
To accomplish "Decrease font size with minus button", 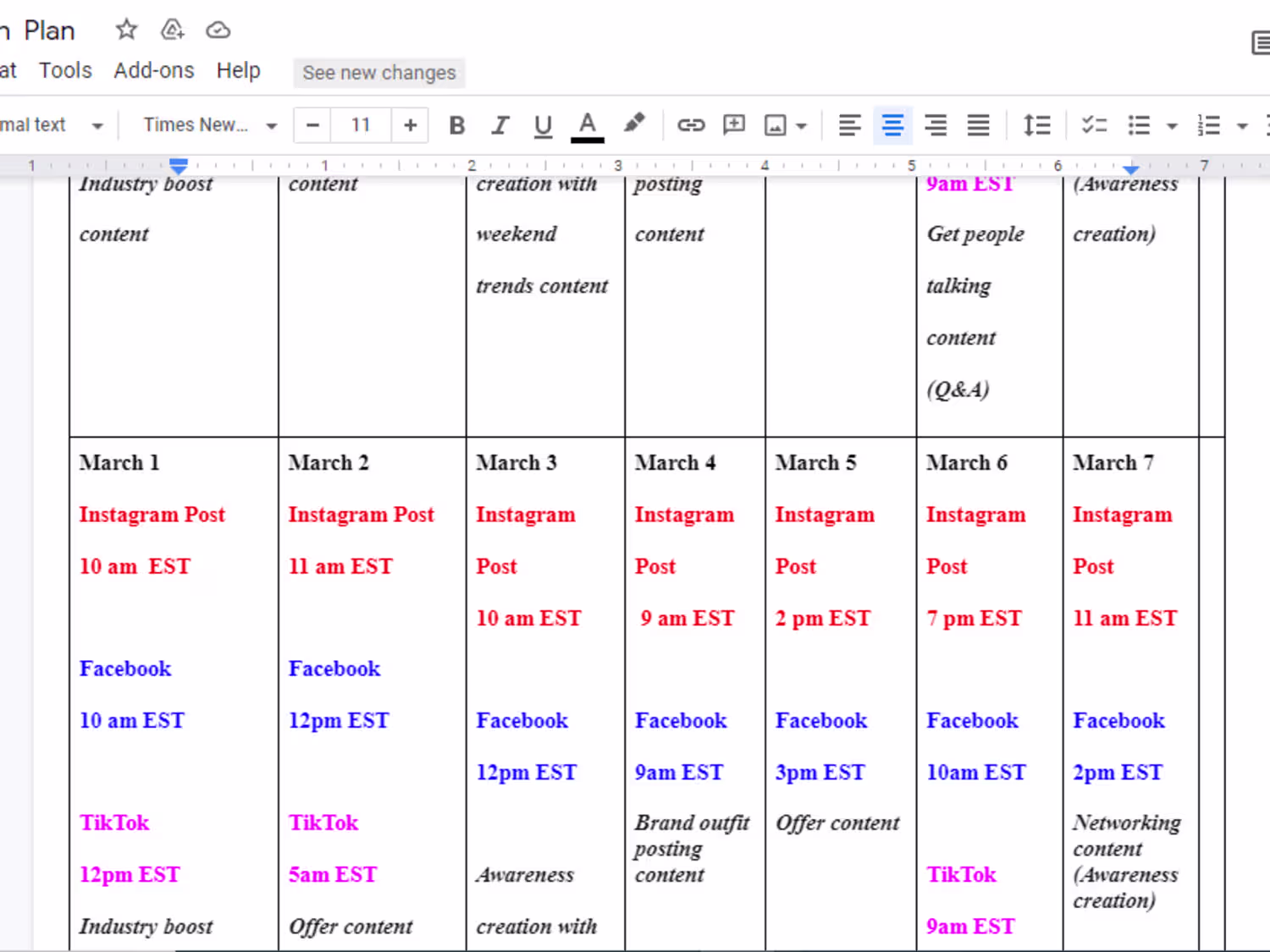I will click(x=312, y=125).
